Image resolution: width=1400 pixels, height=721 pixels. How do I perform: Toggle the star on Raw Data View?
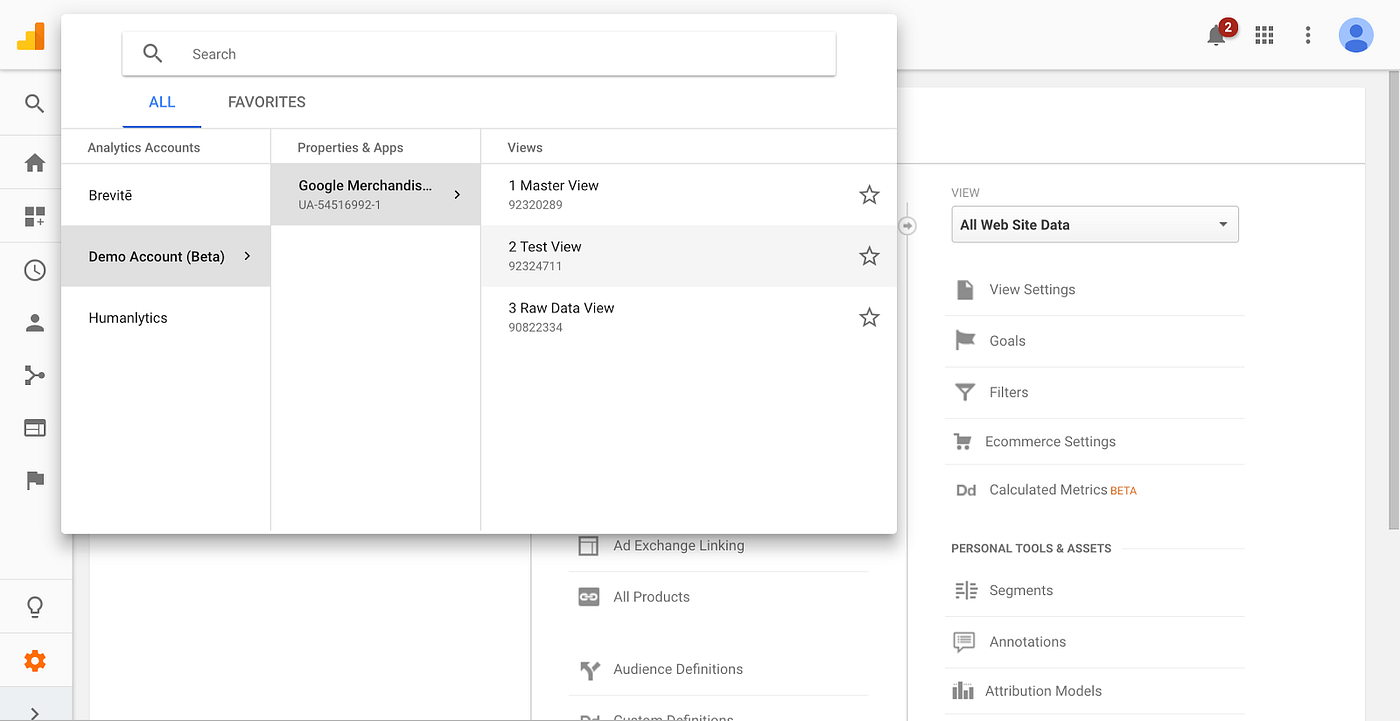868,316
